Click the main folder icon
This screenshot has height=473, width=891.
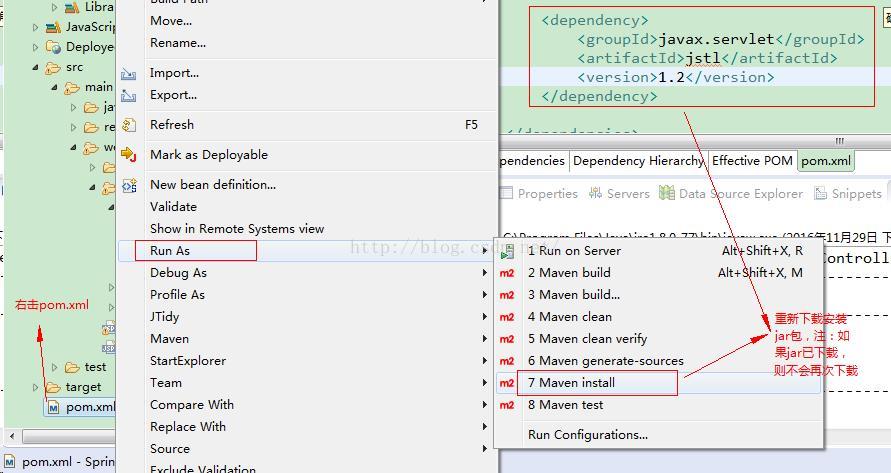pyautogui.click(x=72, y=88)
